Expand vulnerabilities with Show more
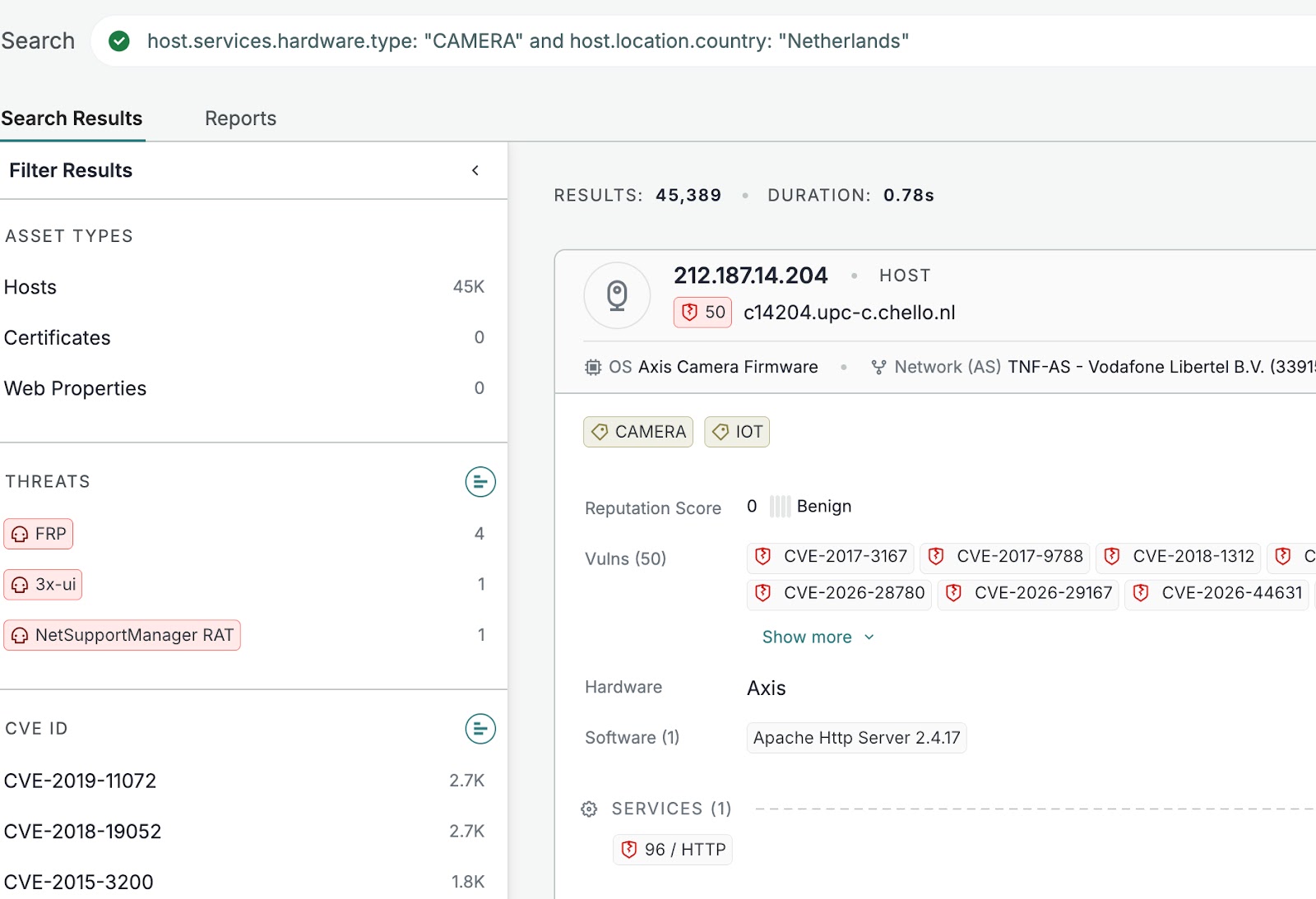This screenshot has width=1316, height=899. point(818,637)
